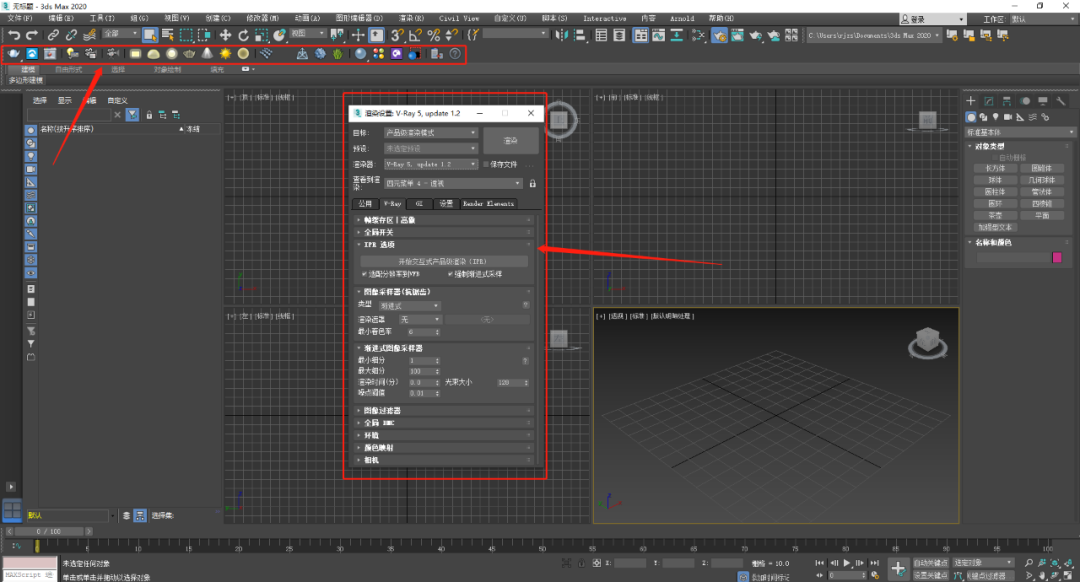
Task: Activate the Select Object tool
Action: point(149,34)
